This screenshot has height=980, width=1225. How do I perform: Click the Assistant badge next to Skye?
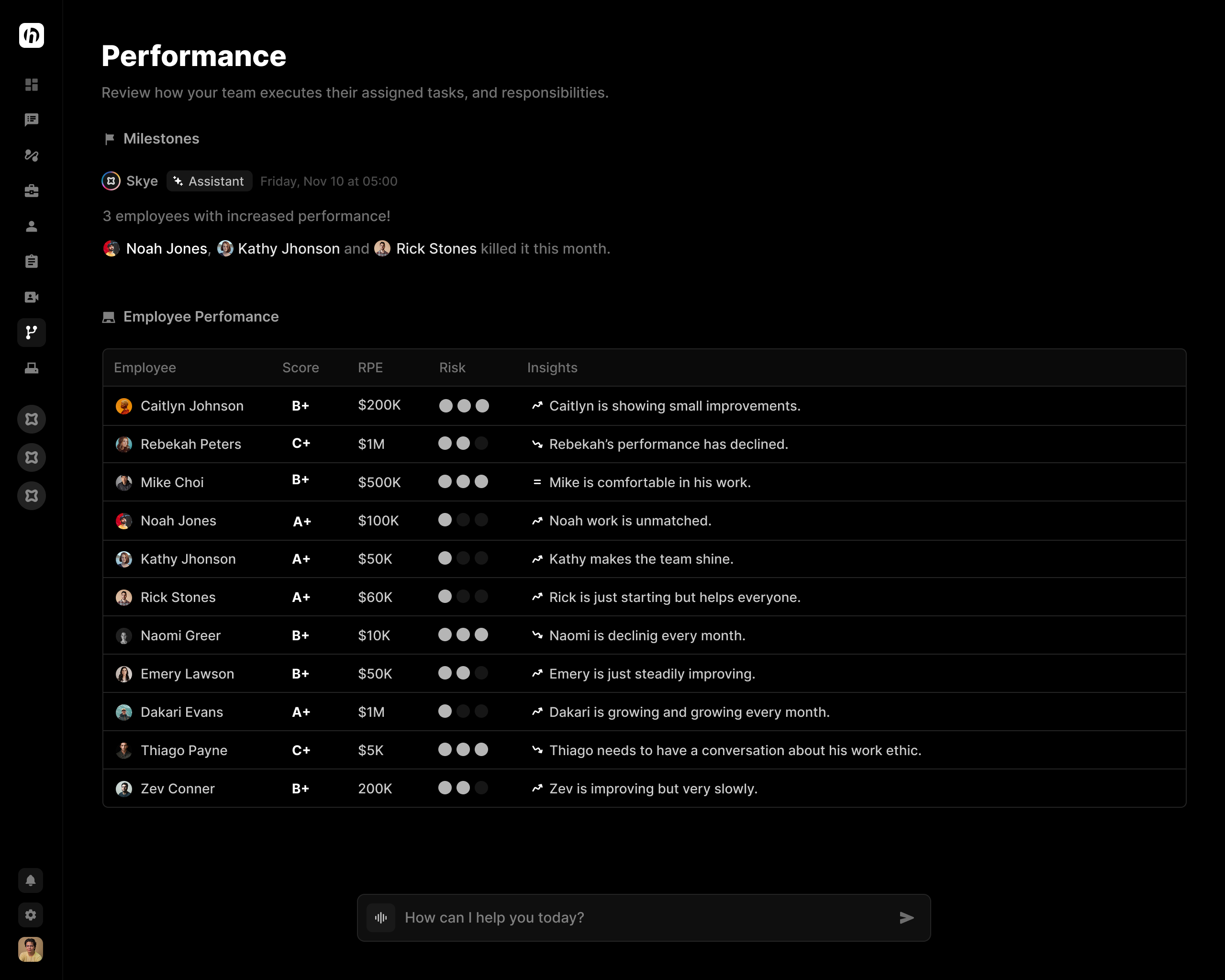pyautogui.click(x=209, y=181)
